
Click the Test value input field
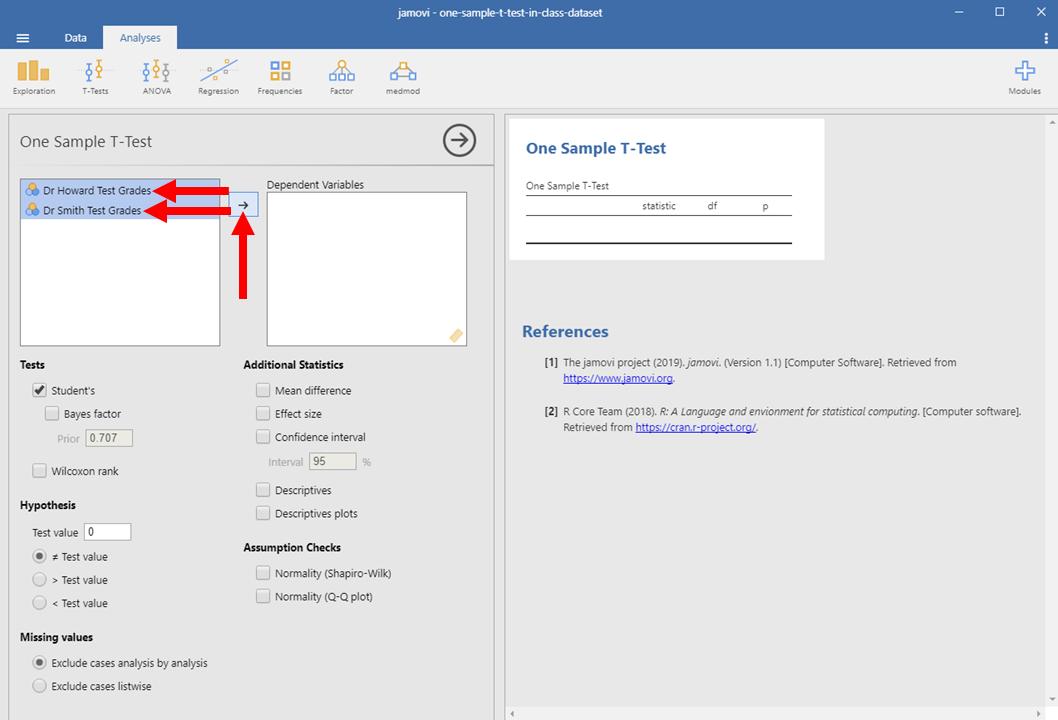click(107, 532)
